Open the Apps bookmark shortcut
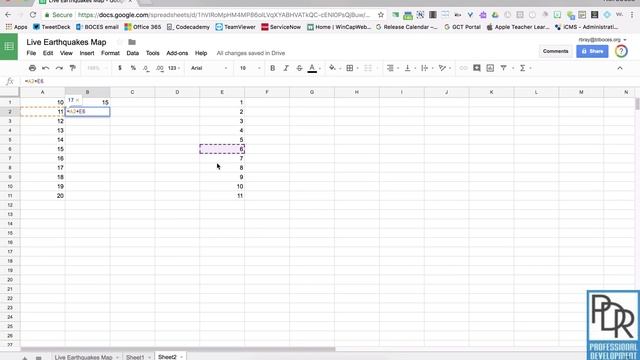This screenshot has width=640, height=360. click(x=16, y=27)
